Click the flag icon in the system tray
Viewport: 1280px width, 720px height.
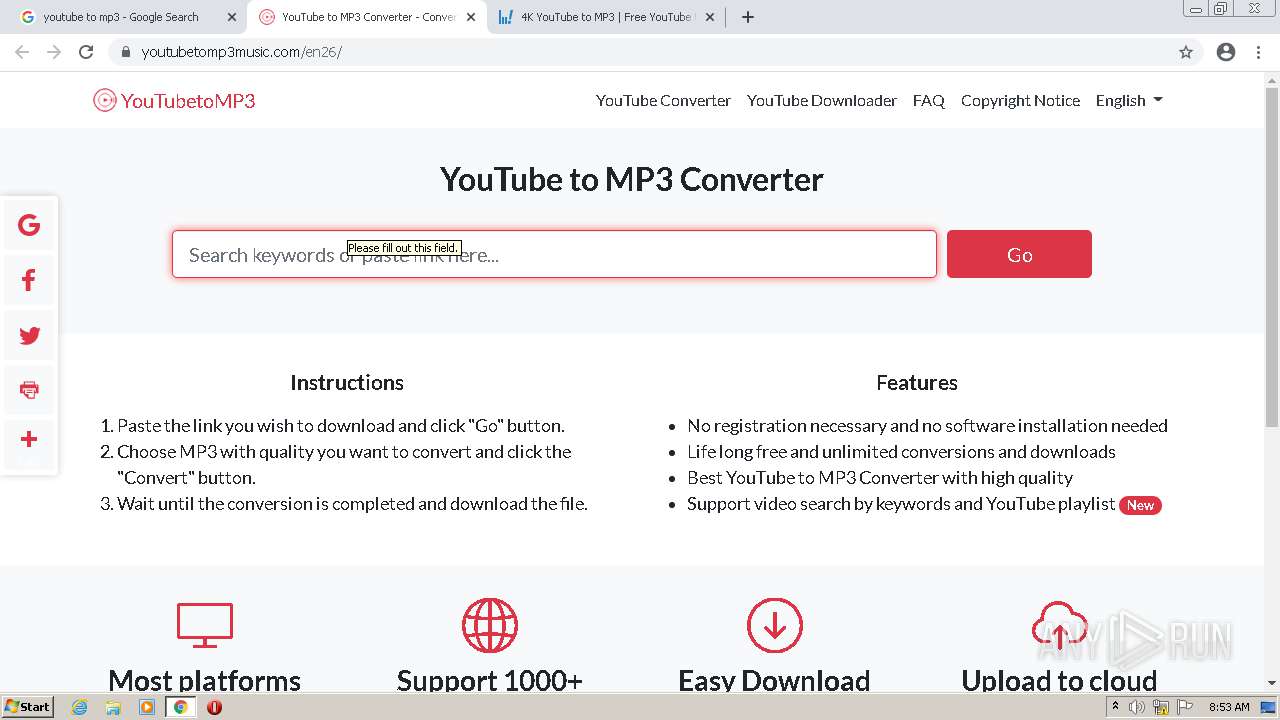(1184, 707)
